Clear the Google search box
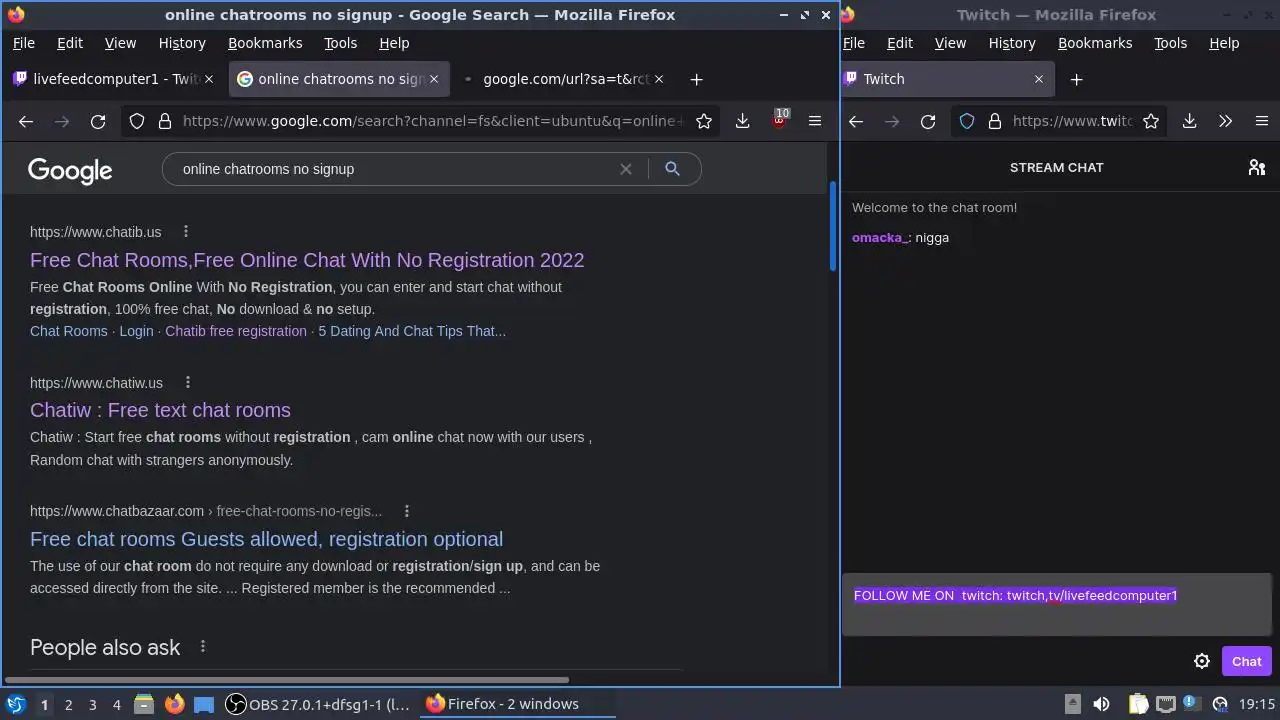This screenshot has width=1280, height=720. coord(626,169)
